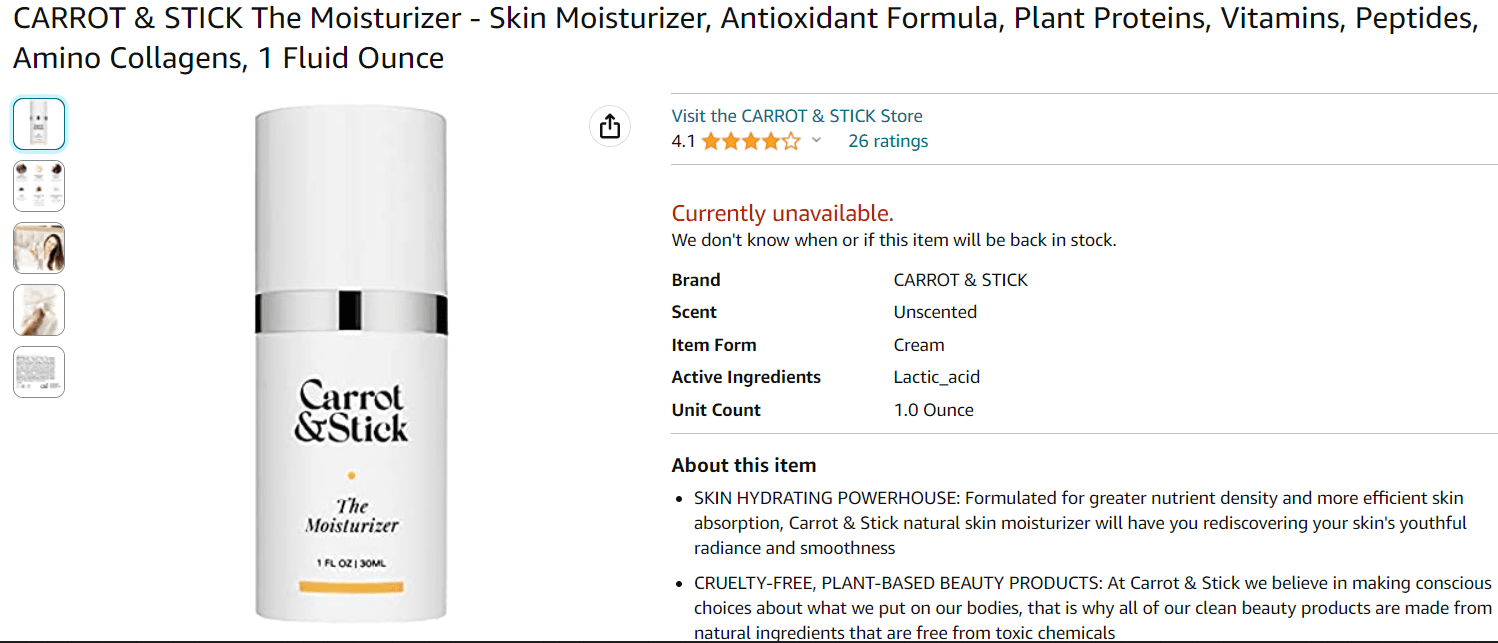Expand the rating breakdown chevron
This screenshot has width=1498, height=643.
click(x=816, y=141)
